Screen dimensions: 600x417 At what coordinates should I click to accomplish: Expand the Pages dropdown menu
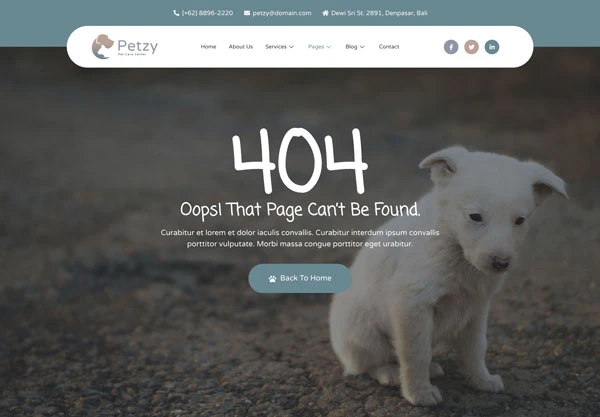pyautogui.click(x=320, y=47)
